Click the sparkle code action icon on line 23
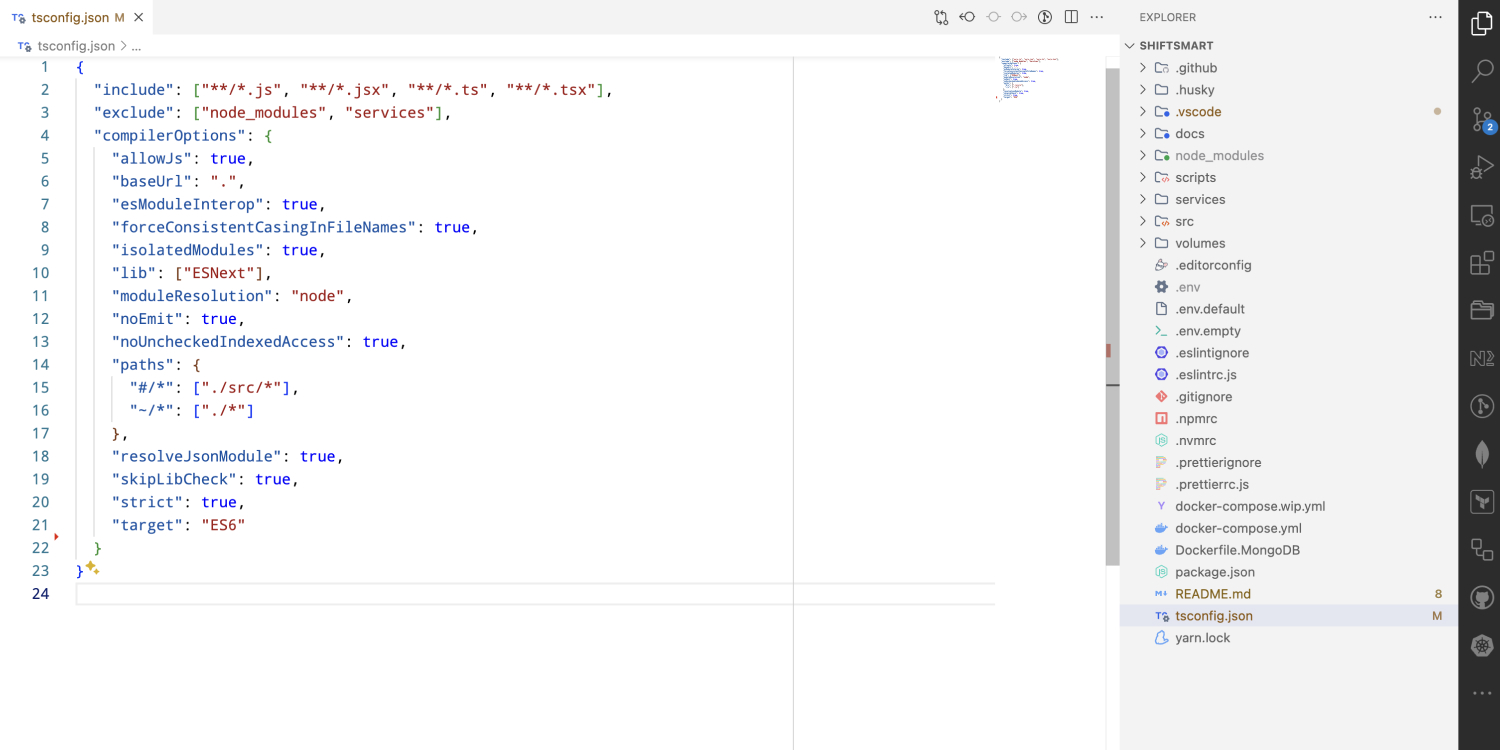1500x750 pixels. pos(91,568)
